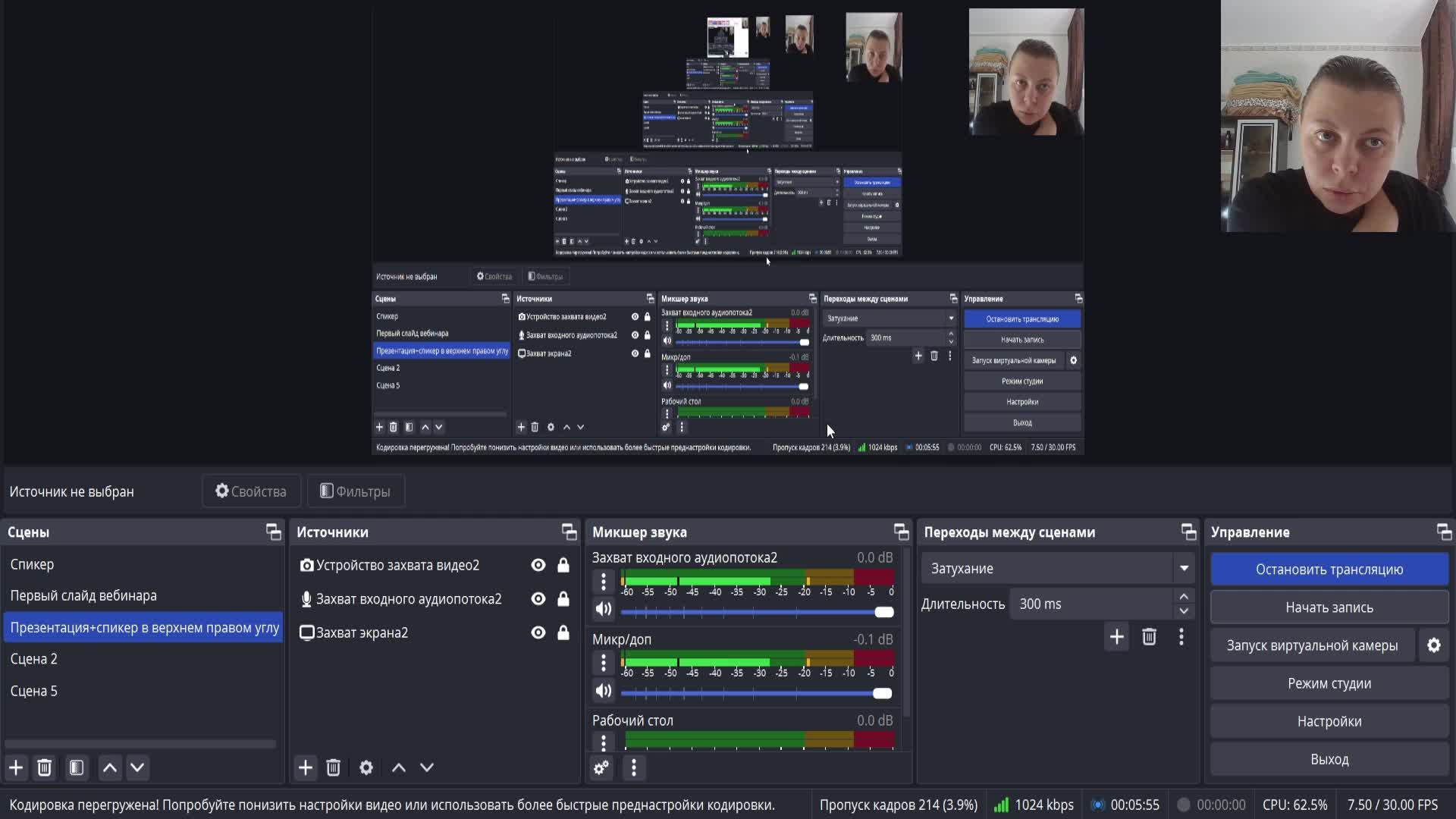The width and height of the screenshot is (1456, 819).
Task: Click the Scenes panel horizontal scrollbar
Action: (140, 744)
